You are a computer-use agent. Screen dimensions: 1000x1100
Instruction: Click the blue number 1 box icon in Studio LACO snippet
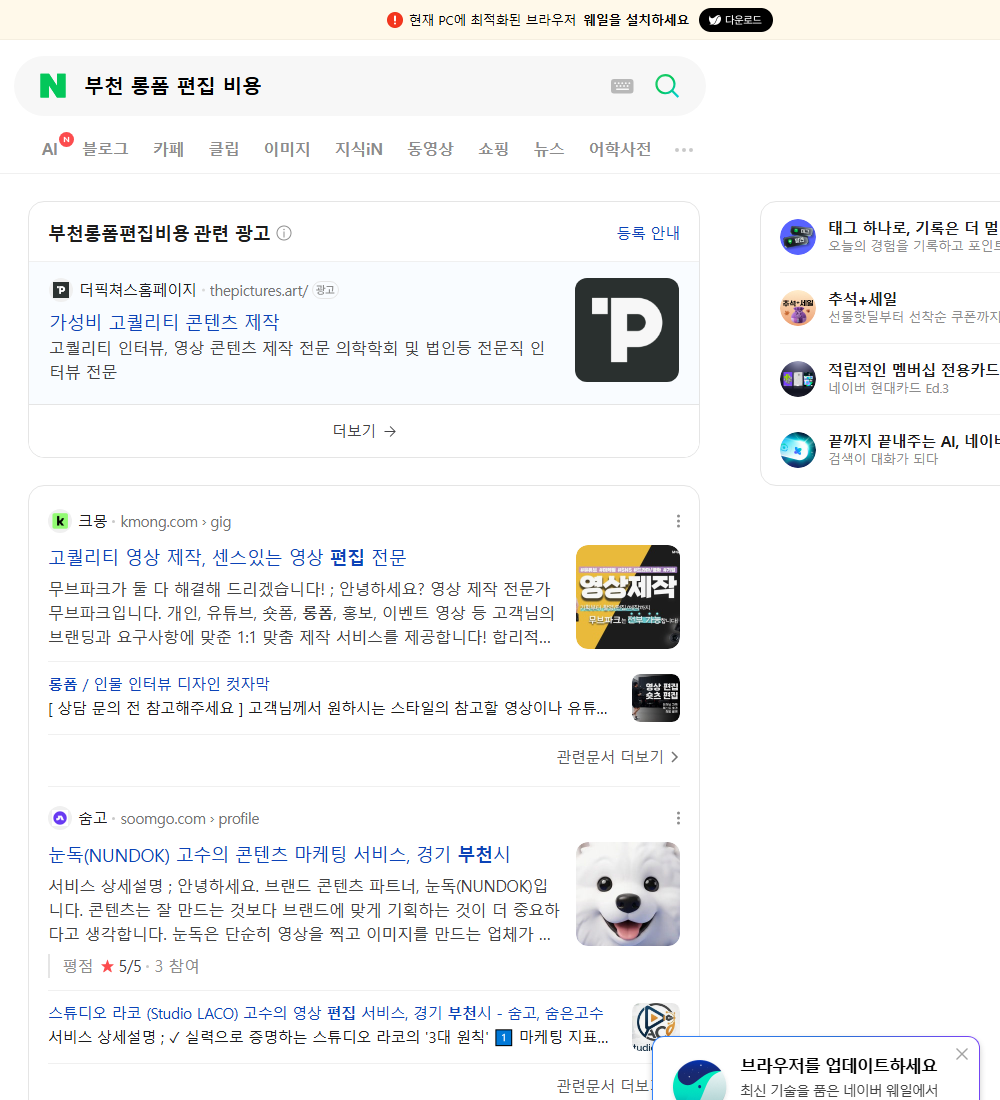pos(504,1037)
